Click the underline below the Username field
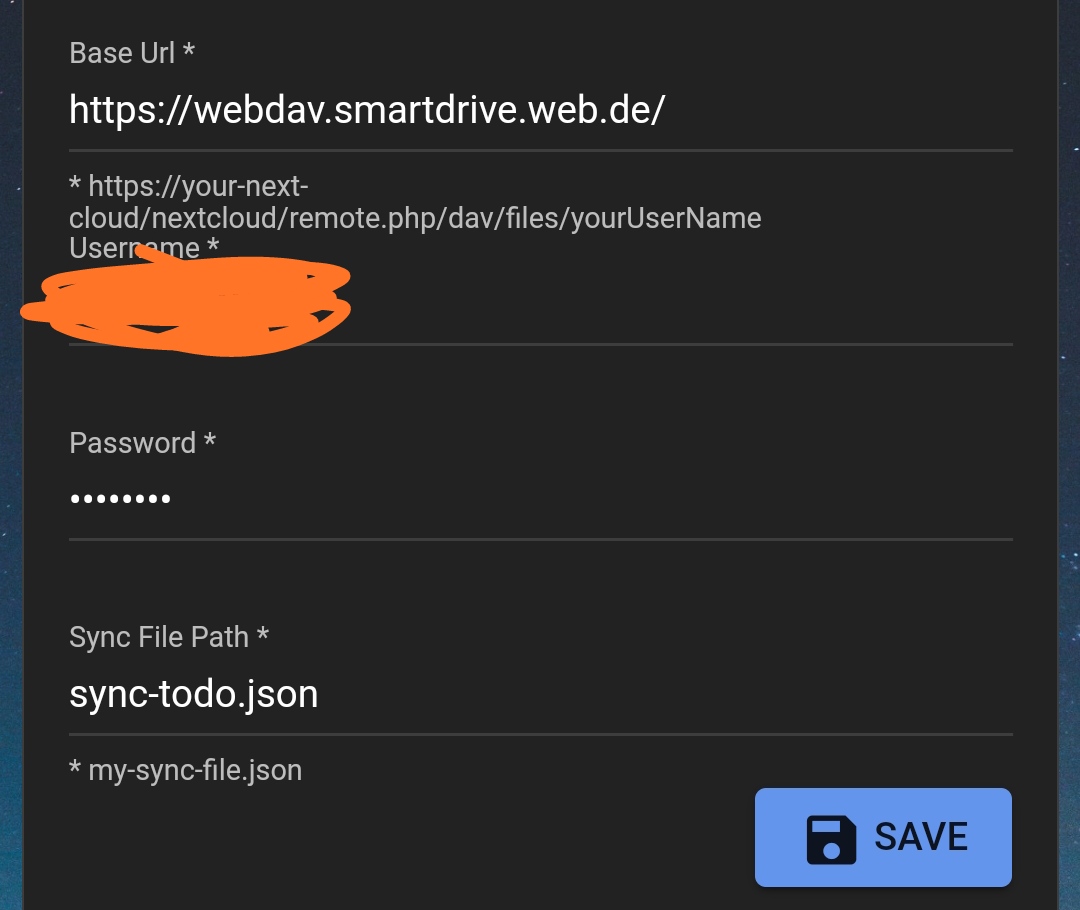1080x910 pixels. tap(600, 345)
